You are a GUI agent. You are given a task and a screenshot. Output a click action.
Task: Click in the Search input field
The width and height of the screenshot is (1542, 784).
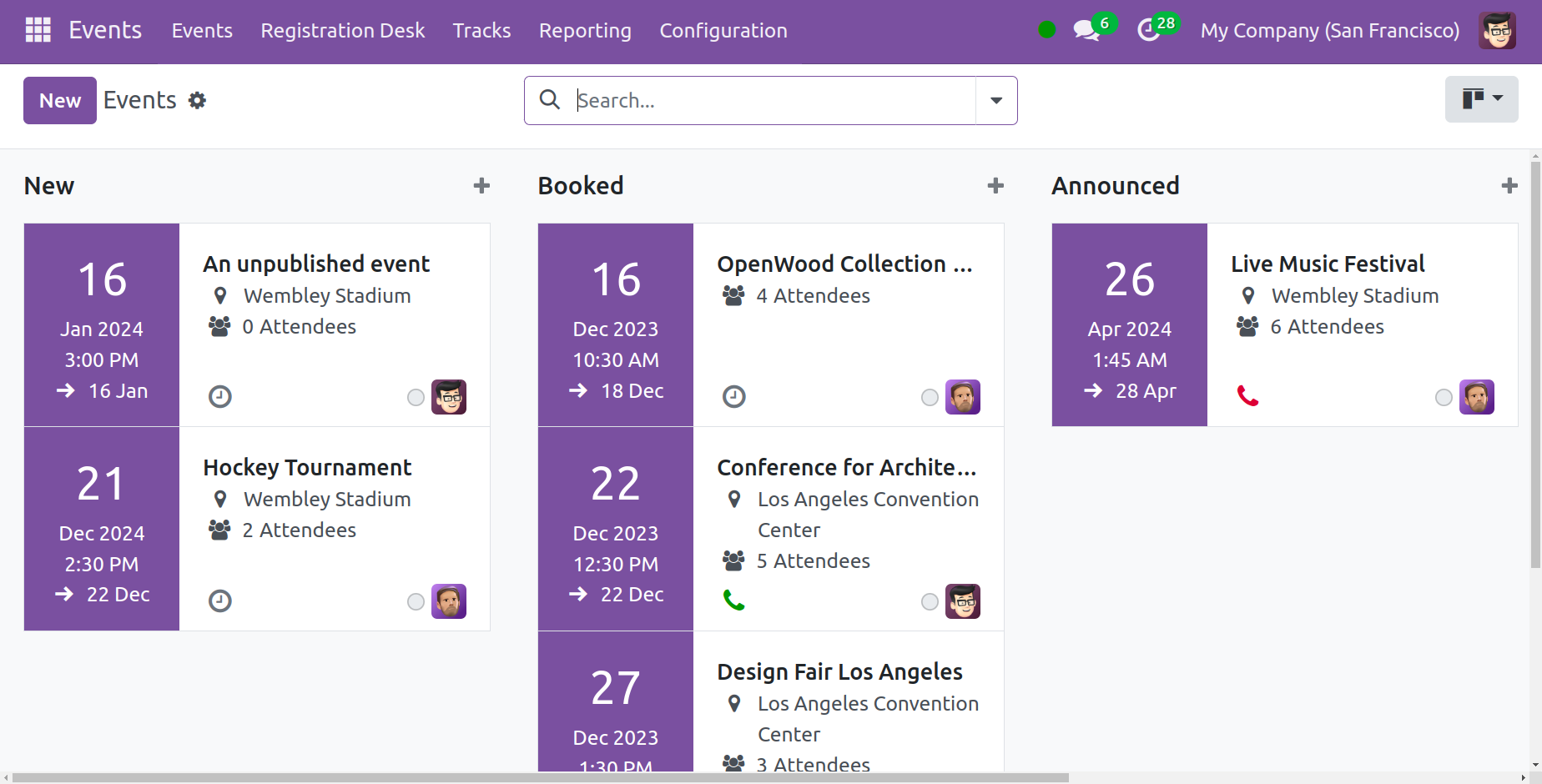coord(774,100)
